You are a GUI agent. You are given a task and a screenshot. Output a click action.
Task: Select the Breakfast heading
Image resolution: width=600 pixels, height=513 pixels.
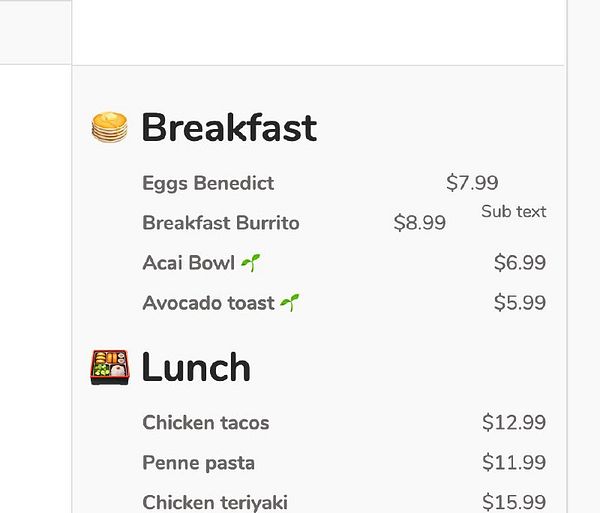[x=228, y=128]
